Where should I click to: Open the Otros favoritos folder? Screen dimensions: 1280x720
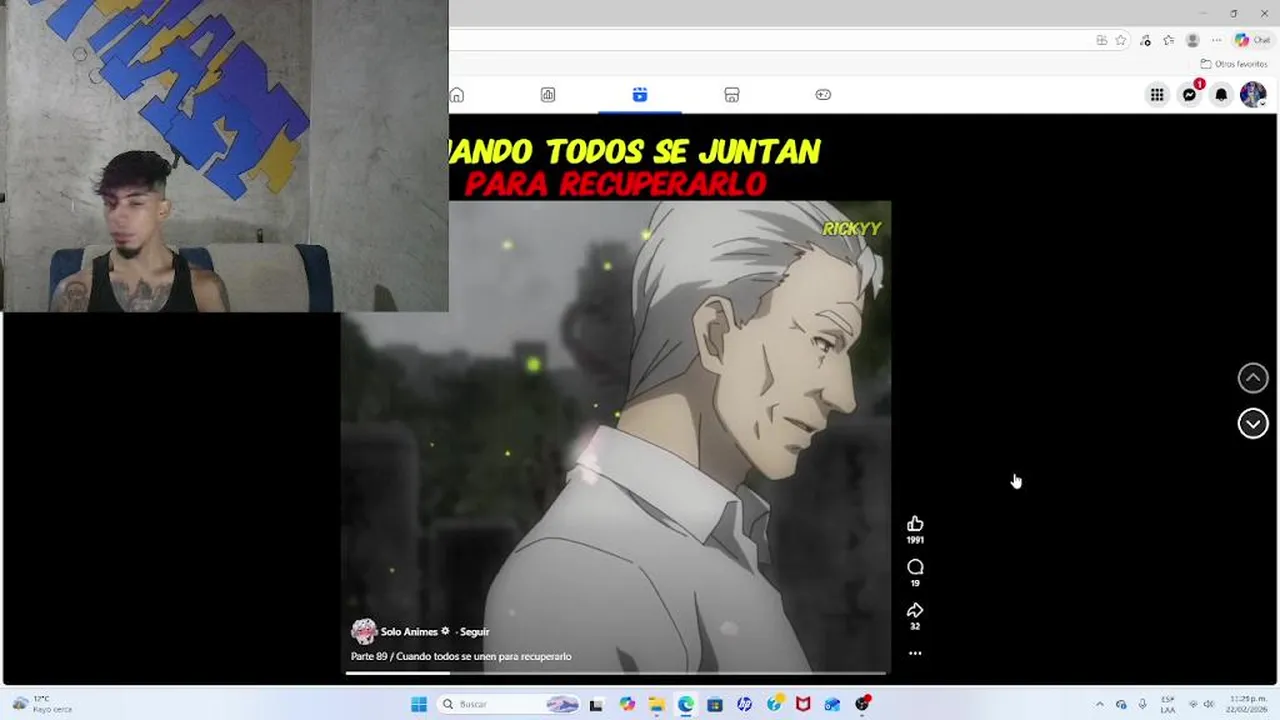1234,64
